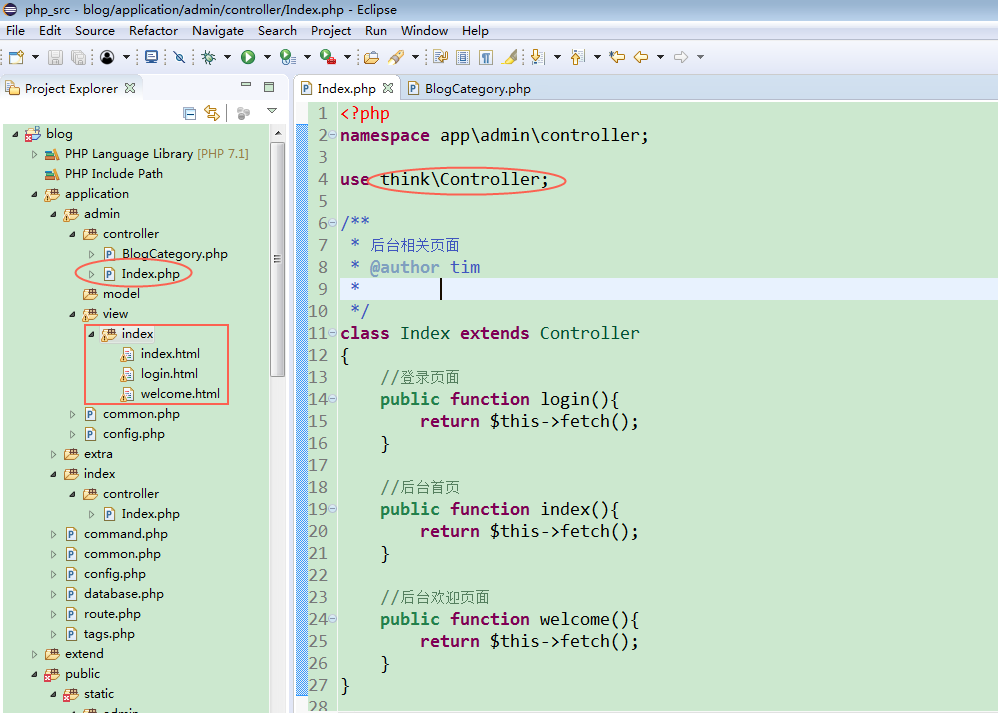998x713 pixels.
Task: Expand the PHP Language Library node
Action: (x=34, y=154)
